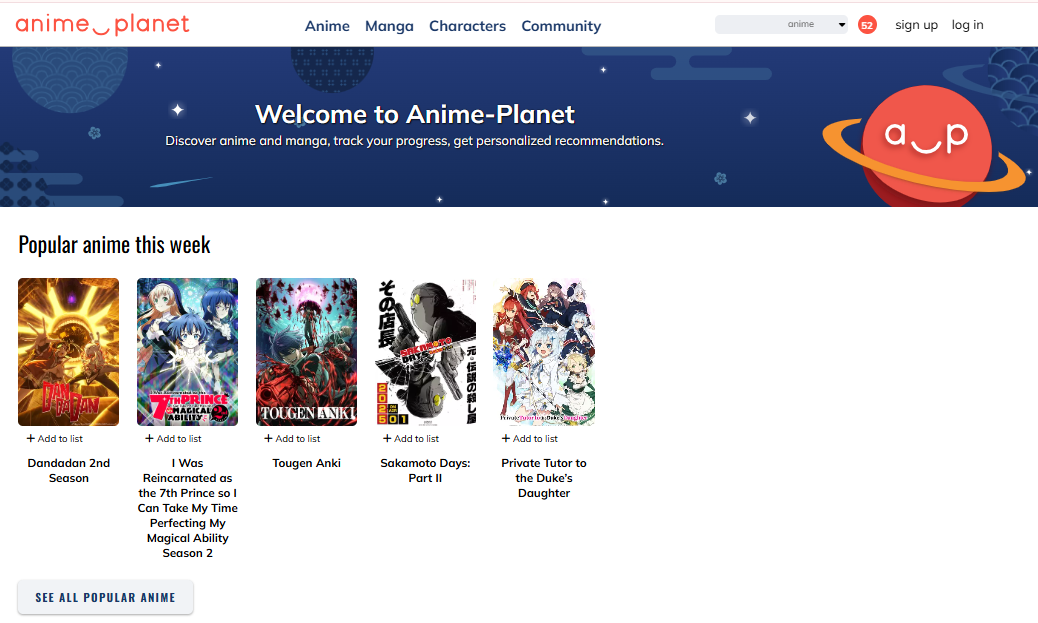Viewport: 1038px width, 623px height.
Task: Click the sign up link
Action: click(x=916, y=24)
